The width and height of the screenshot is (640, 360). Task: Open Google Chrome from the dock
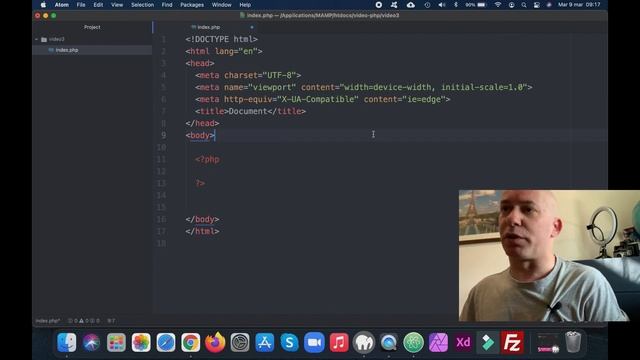[x=190, y=342]
